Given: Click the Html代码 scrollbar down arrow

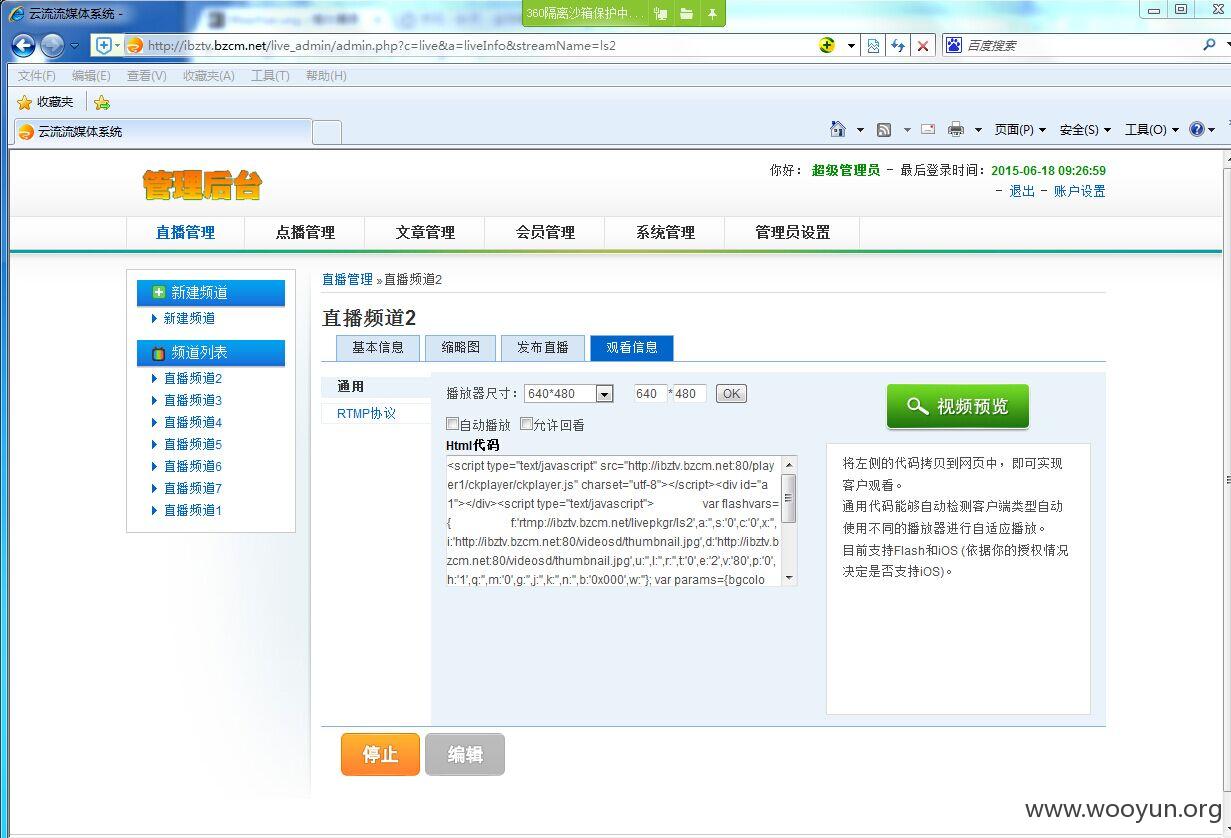Looking at the screenshot, I should 789,578.
